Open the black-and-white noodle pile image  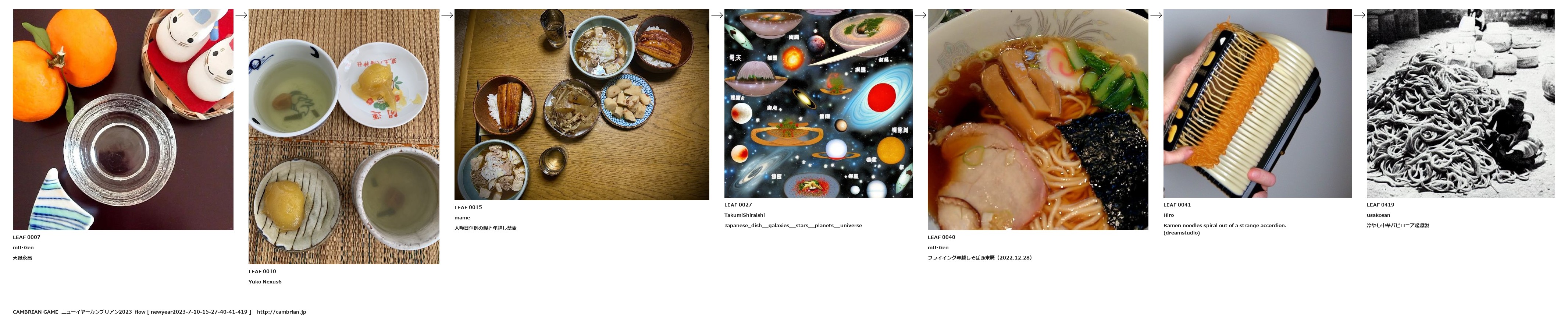(x=1461, y=103)
